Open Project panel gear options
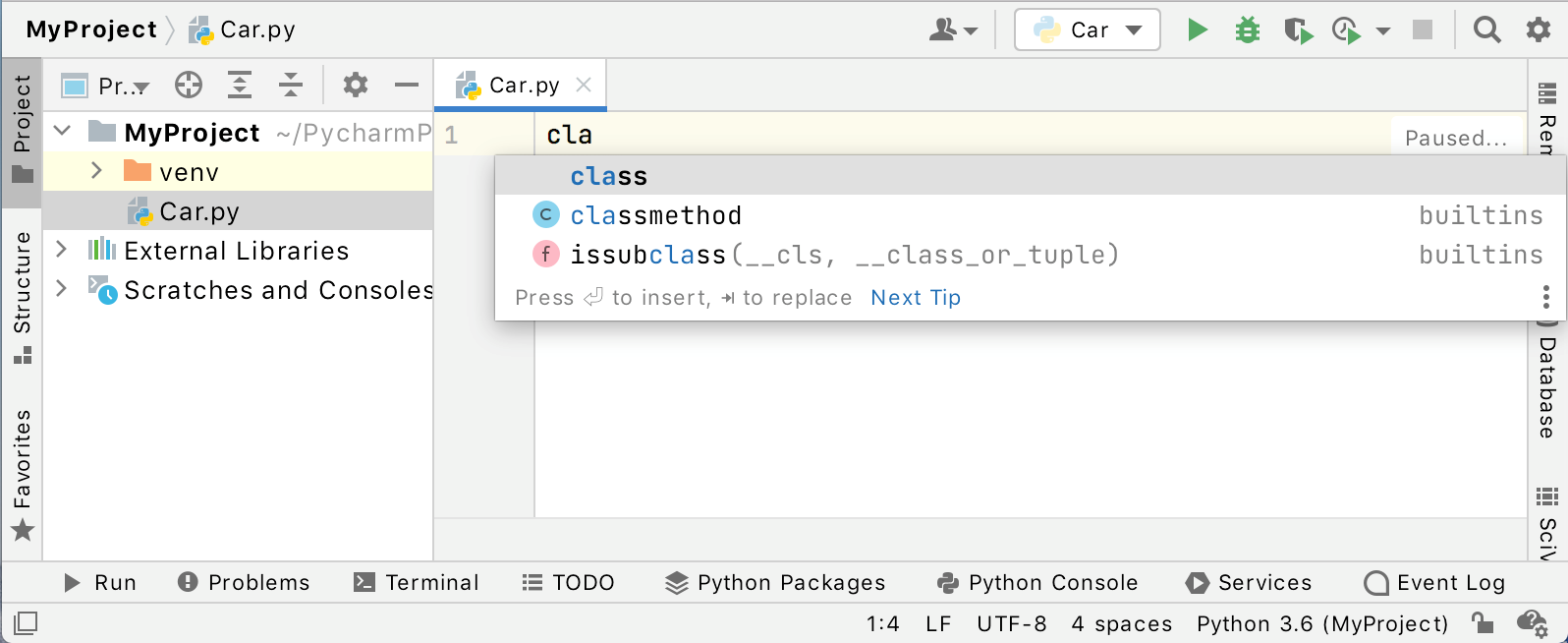The image size is (1568, 643). [x=355, y=86]
